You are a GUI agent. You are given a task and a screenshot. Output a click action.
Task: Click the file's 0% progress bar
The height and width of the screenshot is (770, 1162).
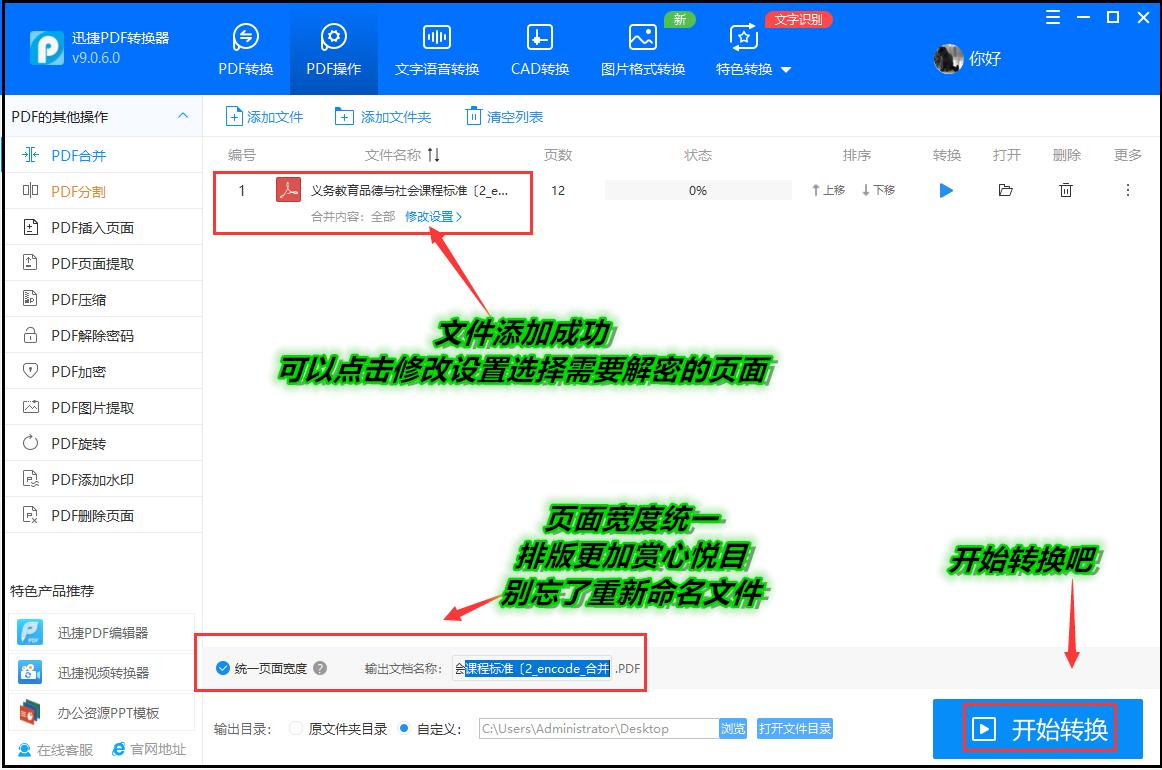click(x=698, y=190)
